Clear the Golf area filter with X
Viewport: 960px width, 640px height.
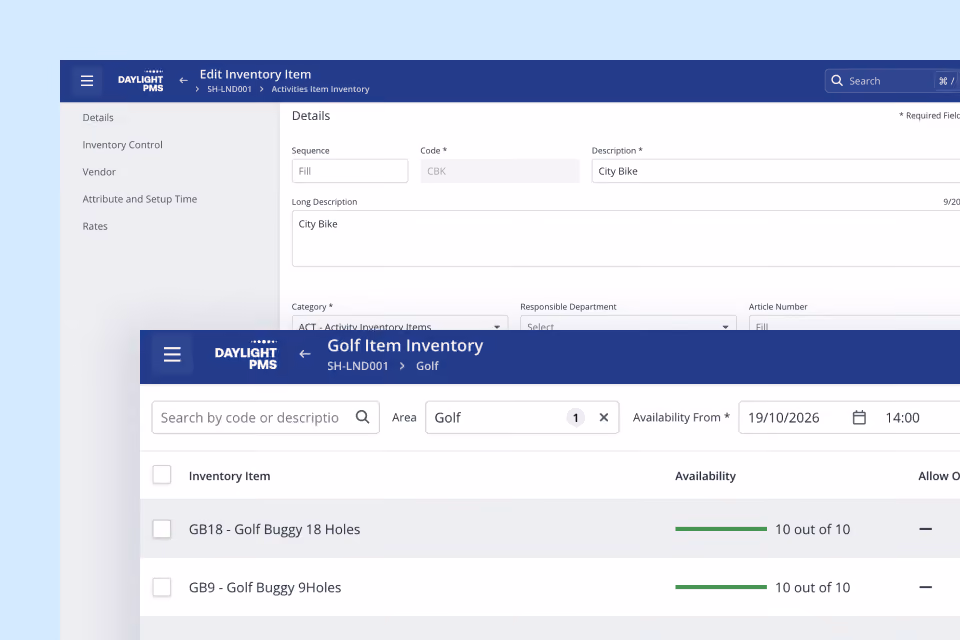604,417
